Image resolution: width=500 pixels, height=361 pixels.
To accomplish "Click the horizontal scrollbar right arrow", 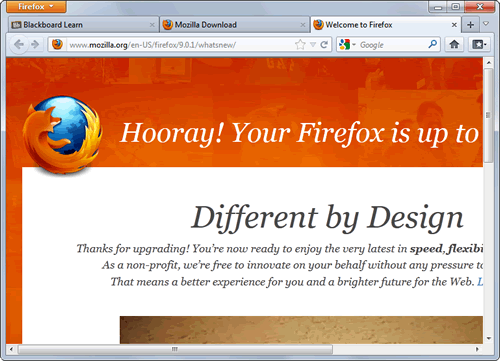I will (477, 349).
